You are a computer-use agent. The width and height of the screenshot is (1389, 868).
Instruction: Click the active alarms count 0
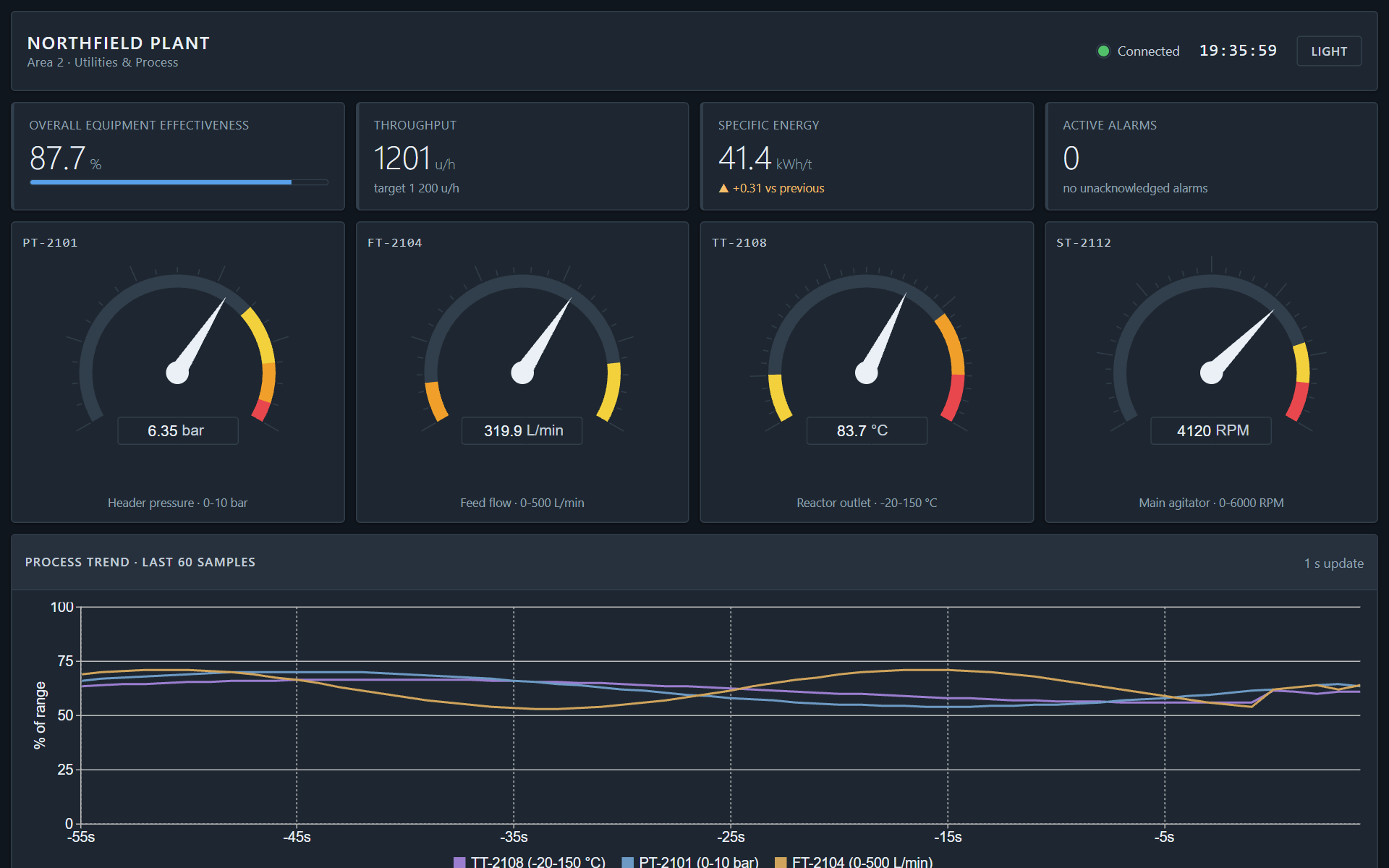(x=1071, y=158)
